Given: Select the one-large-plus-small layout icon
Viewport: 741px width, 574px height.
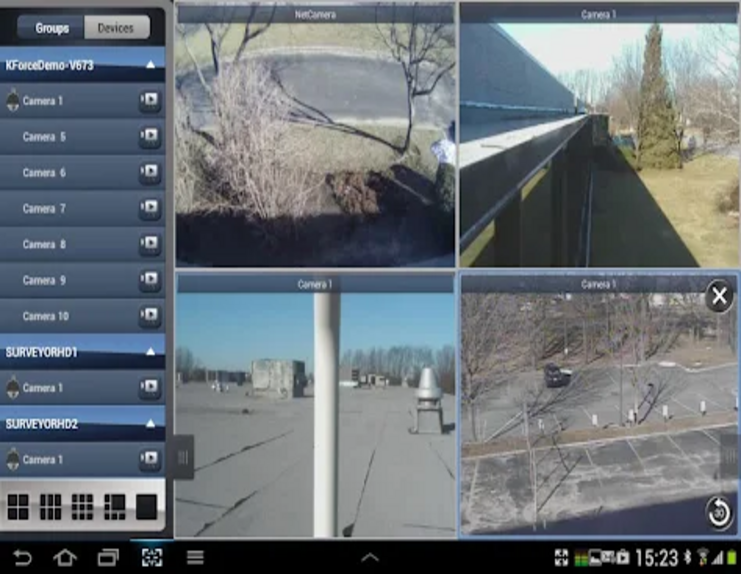Looking at the screenshot, I should (114, 507).
